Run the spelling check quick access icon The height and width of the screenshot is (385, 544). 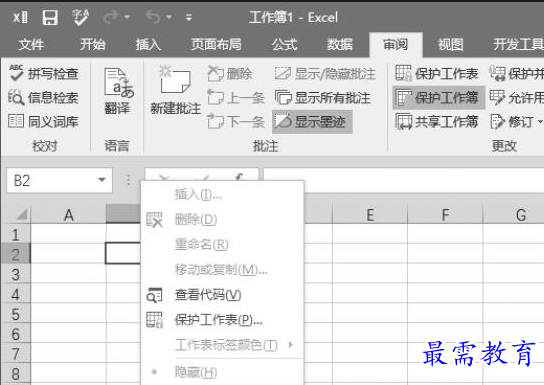[x=80, y=17]
